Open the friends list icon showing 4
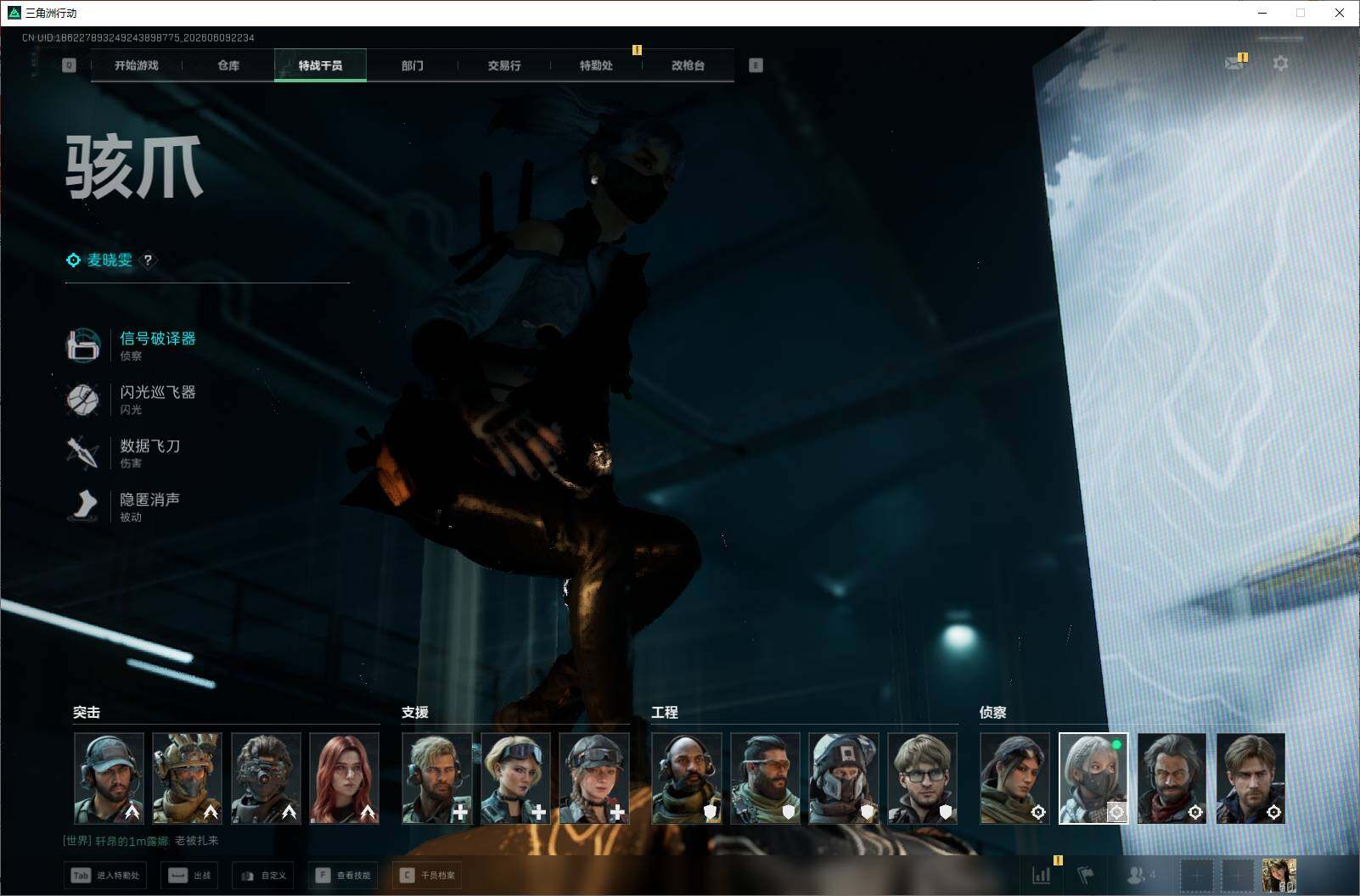The height and width of the screenshot is (896, 1360). point(1140,875)
